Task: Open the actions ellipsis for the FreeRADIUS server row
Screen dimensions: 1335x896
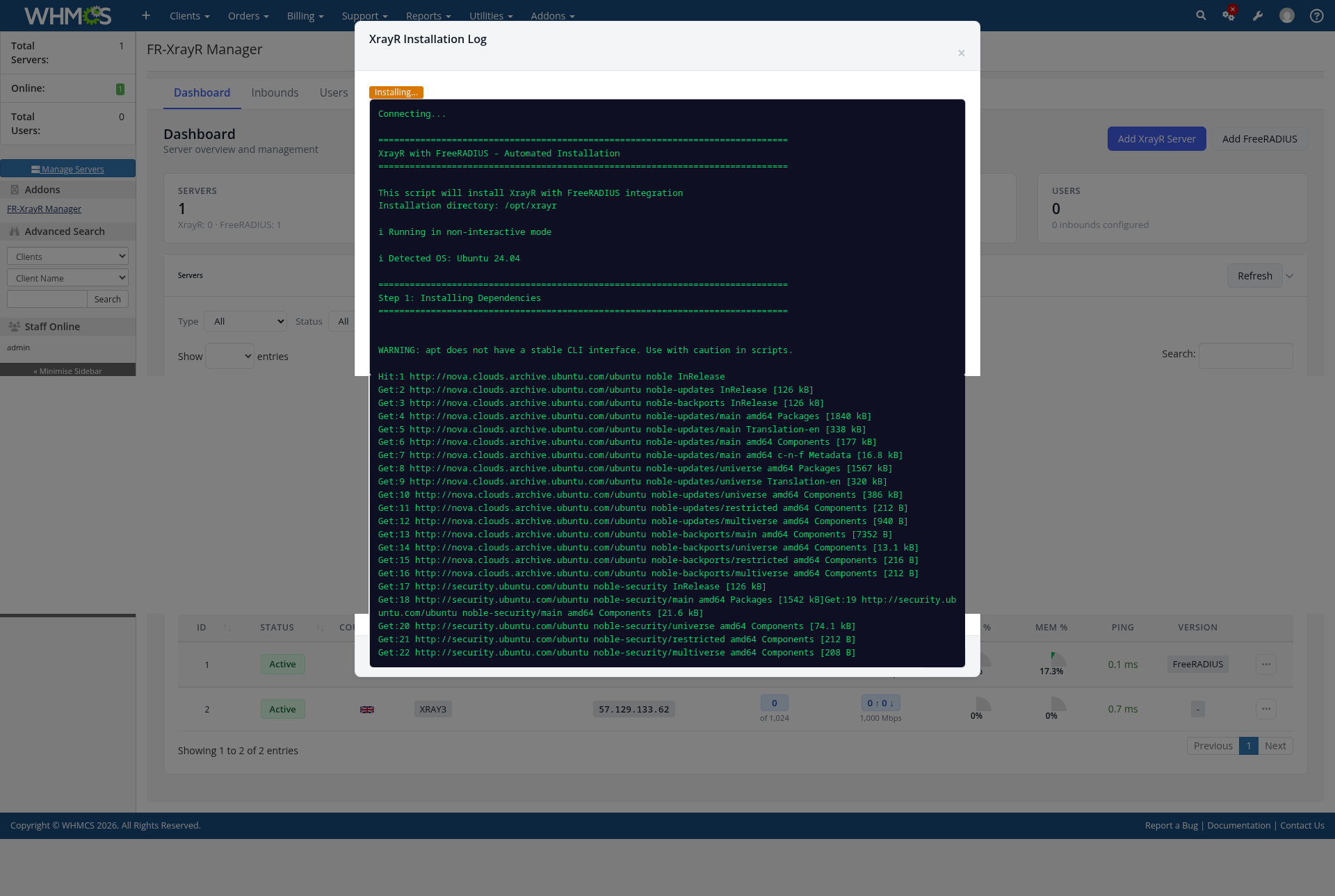Action: (x=1266, y=665)
